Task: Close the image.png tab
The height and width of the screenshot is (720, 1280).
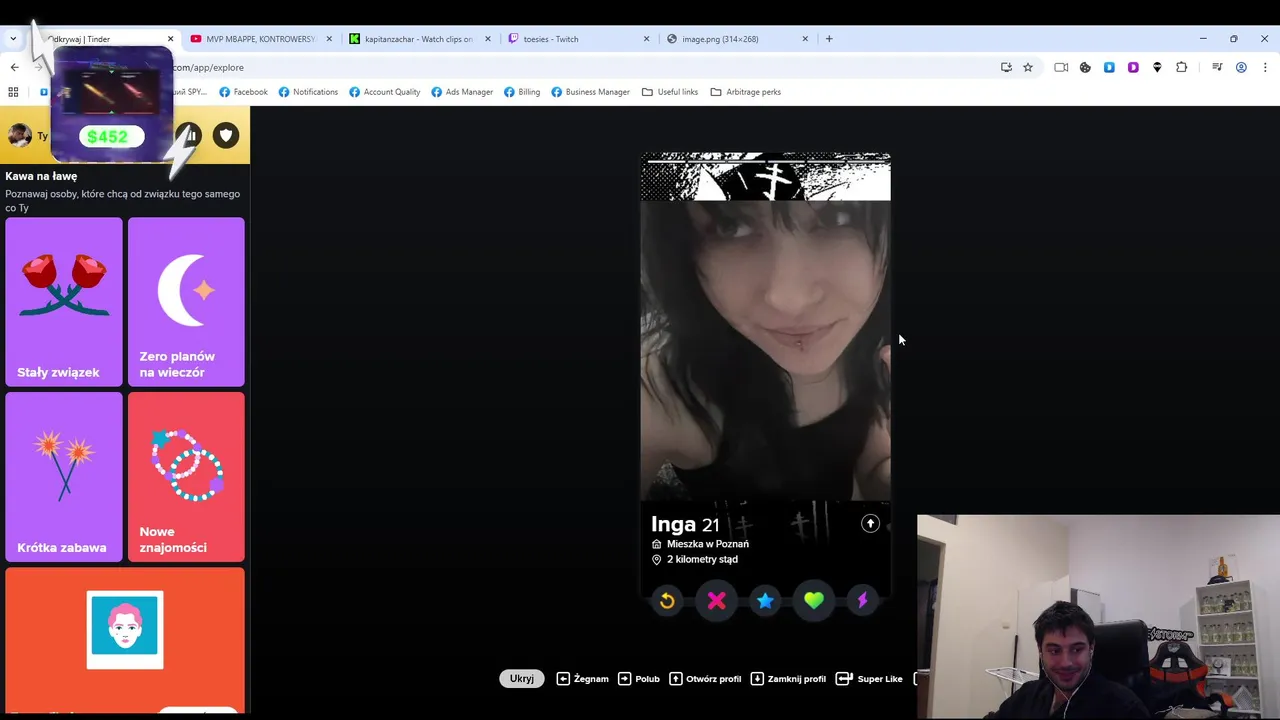Action: [x=805, y=39]
